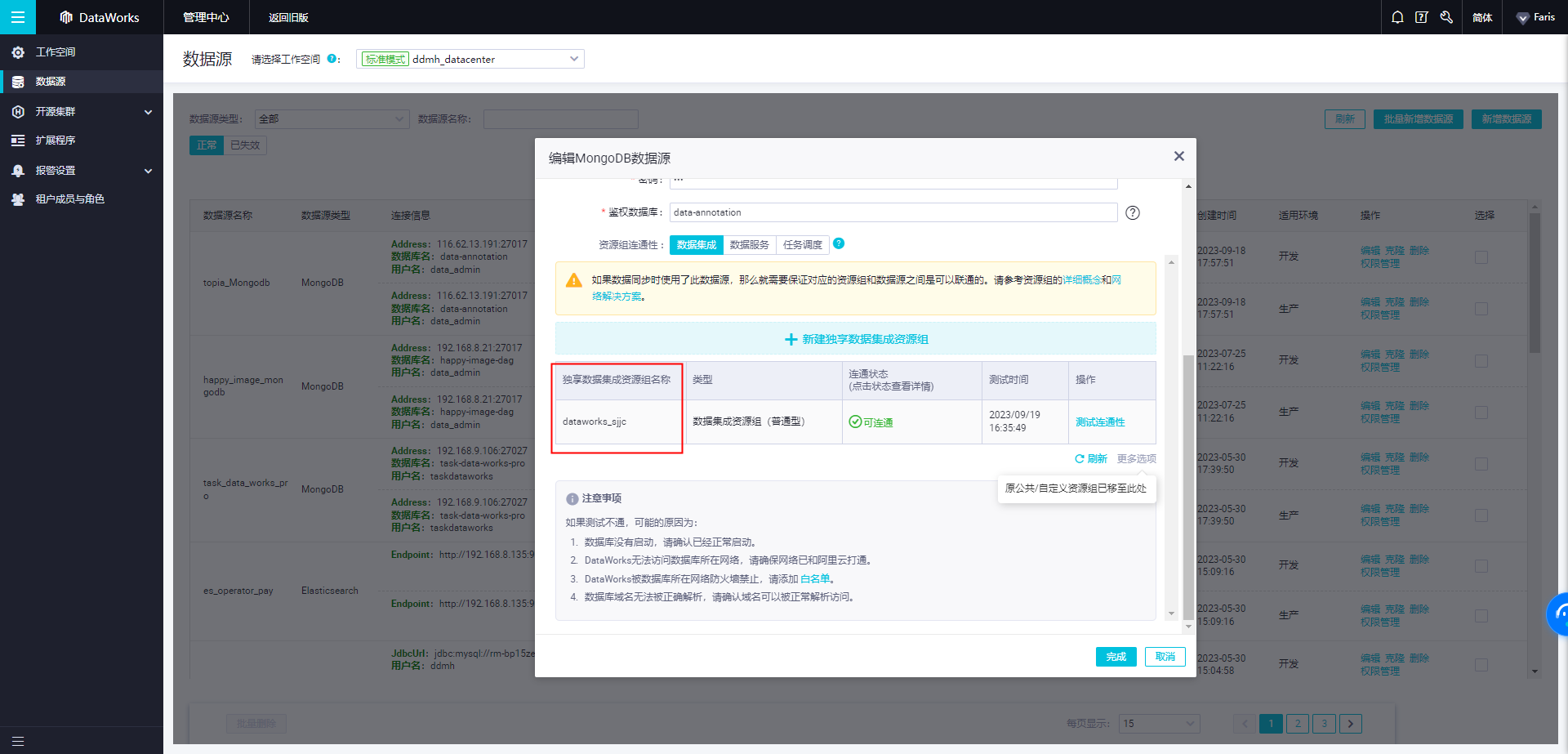
Task: Select checkbox for es_operator_pay 生产 row
Action: pyautogui.click(x=1481, y=615)
